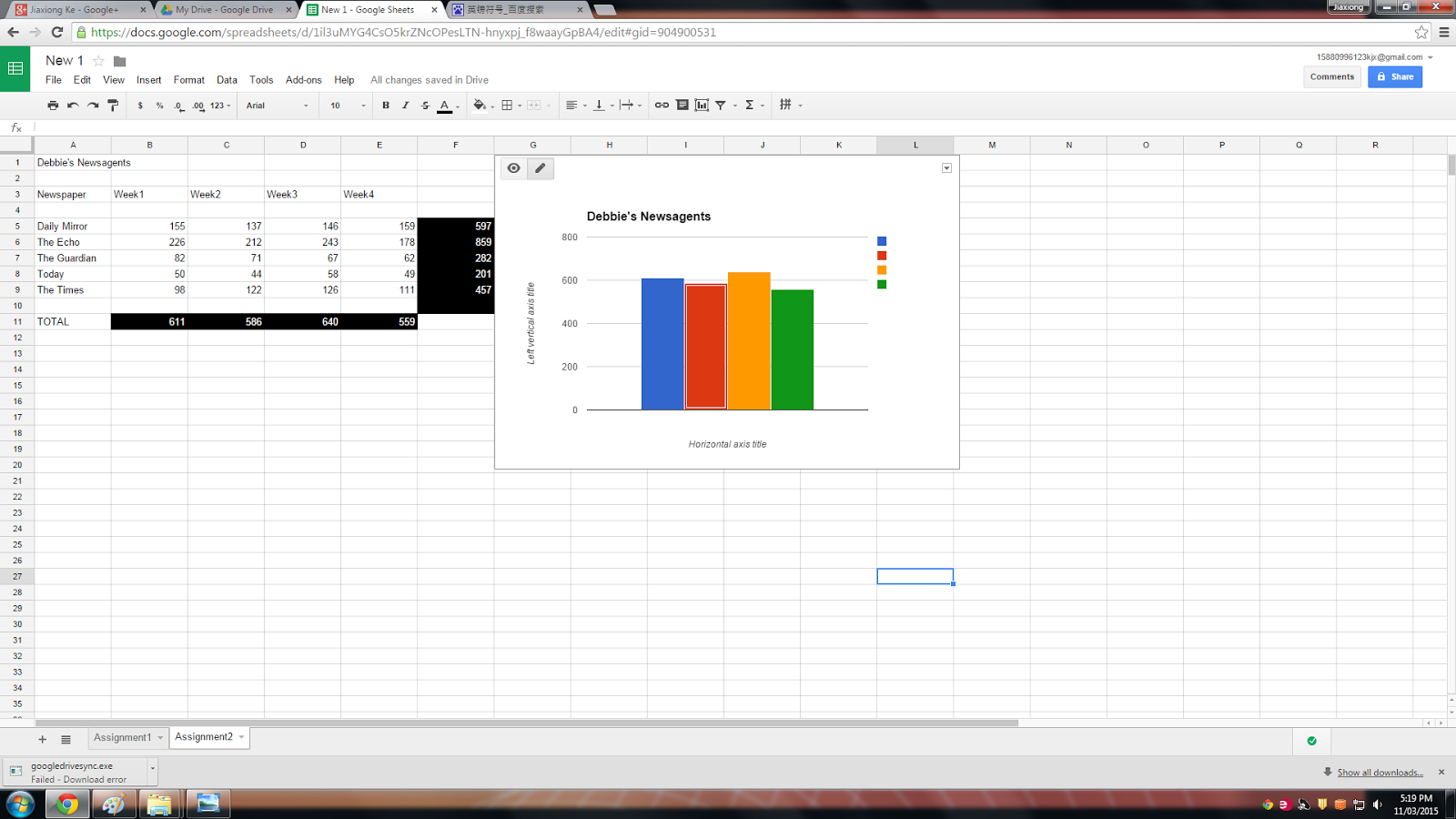Change text color using the underlined A swatch

[444, 105]
